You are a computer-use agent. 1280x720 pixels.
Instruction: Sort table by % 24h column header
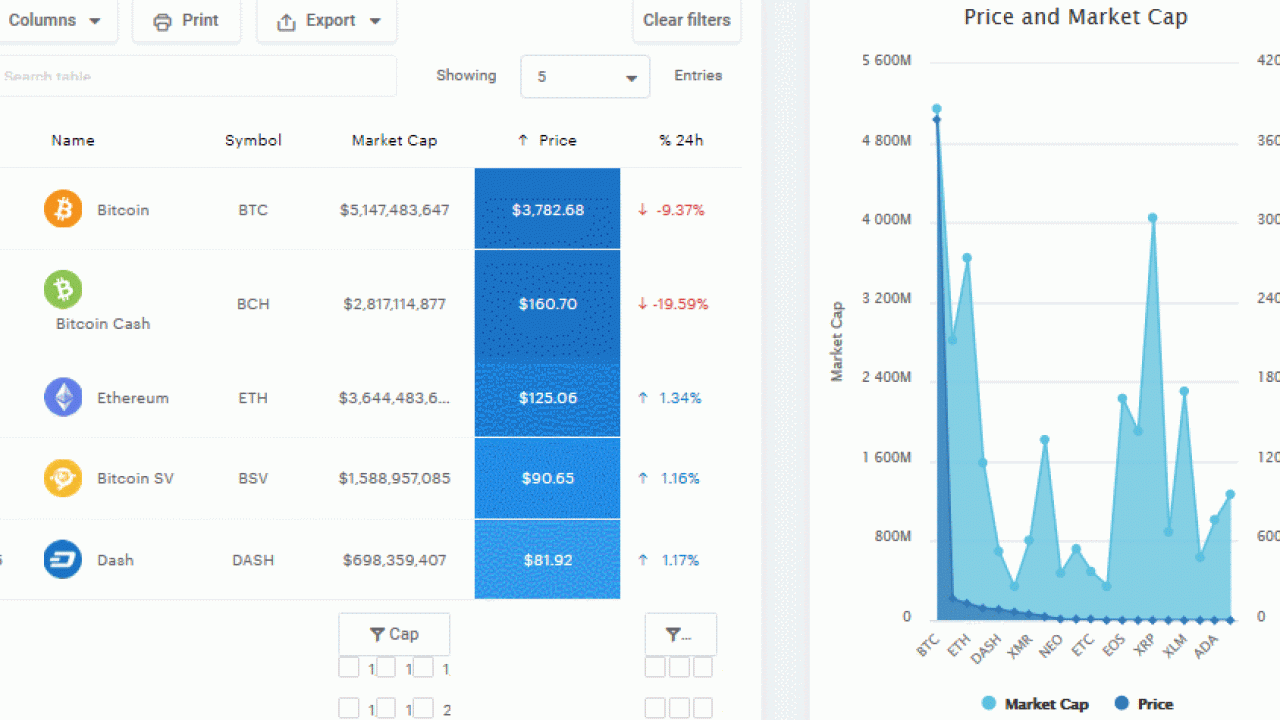click(681, 140)
